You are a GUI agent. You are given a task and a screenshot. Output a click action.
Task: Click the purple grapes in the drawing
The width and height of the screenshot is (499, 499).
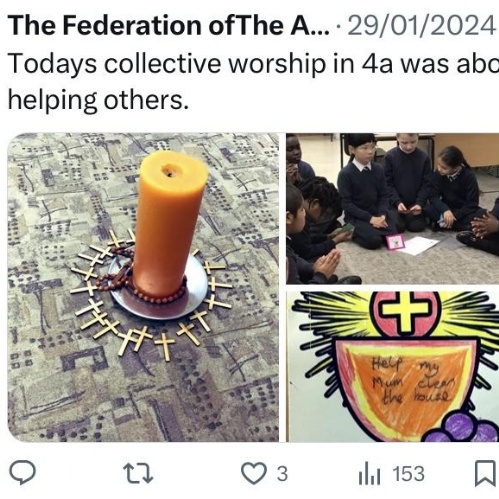click(463, 428)
